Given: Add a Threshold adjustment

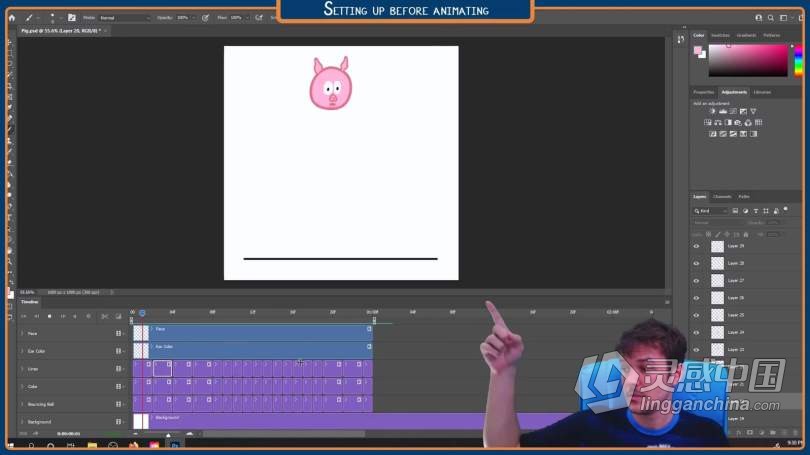Looking at the screenshot, I should pos(733,134).
